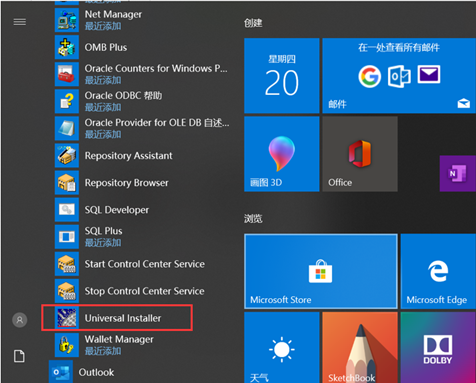Click the SQL Developer icon

pyautogui.click(x=67, y=210)
